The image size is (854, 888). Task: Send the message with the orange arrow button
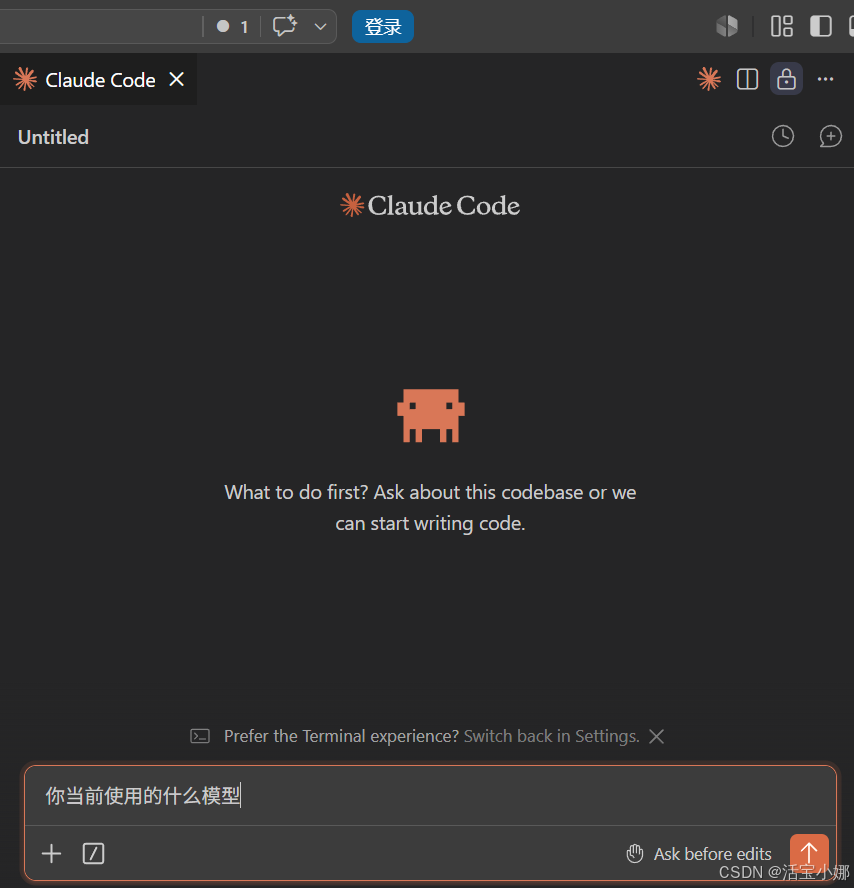click(809, 851)
